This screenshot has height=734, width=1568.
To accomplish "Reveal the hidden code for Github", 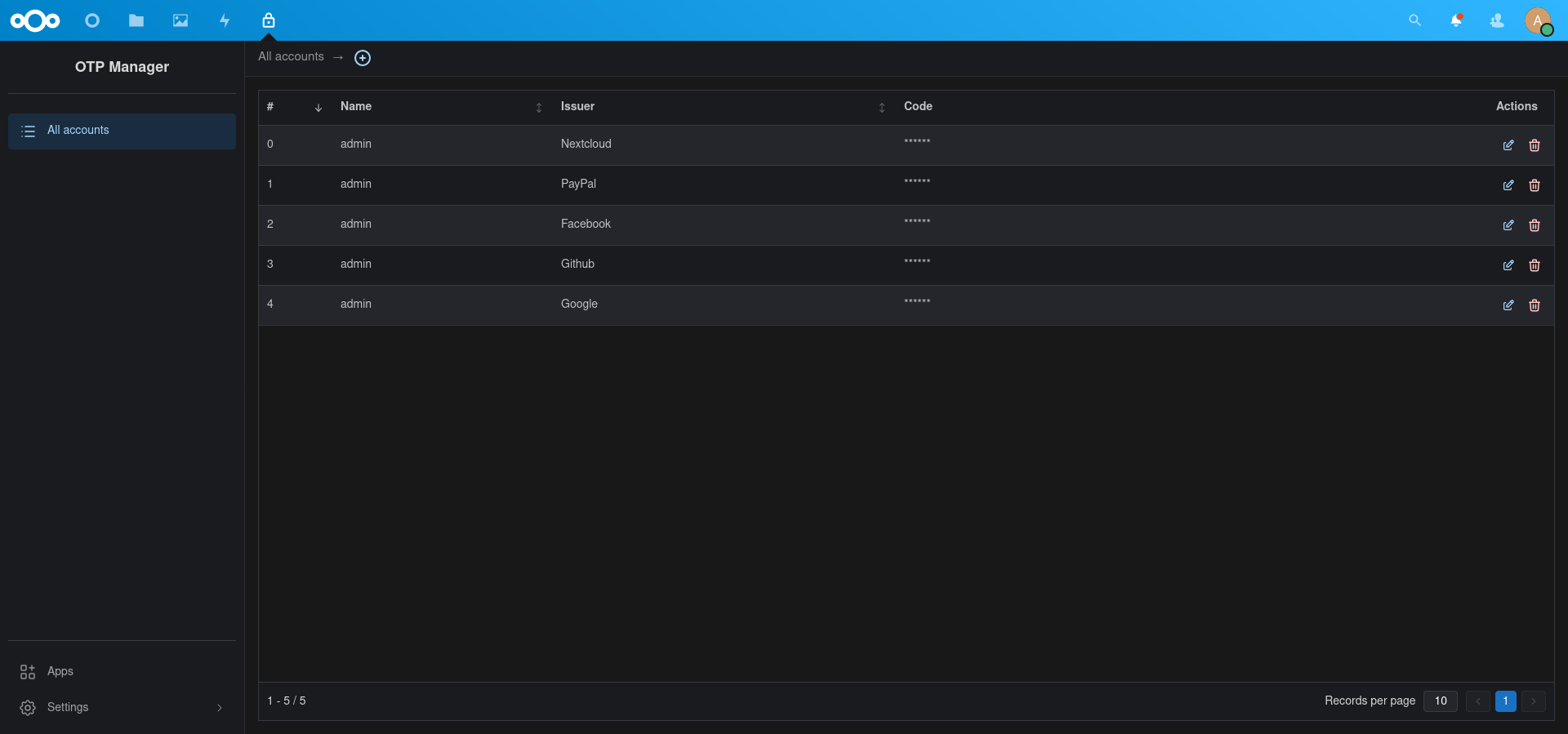I will [x=917, y=263].
